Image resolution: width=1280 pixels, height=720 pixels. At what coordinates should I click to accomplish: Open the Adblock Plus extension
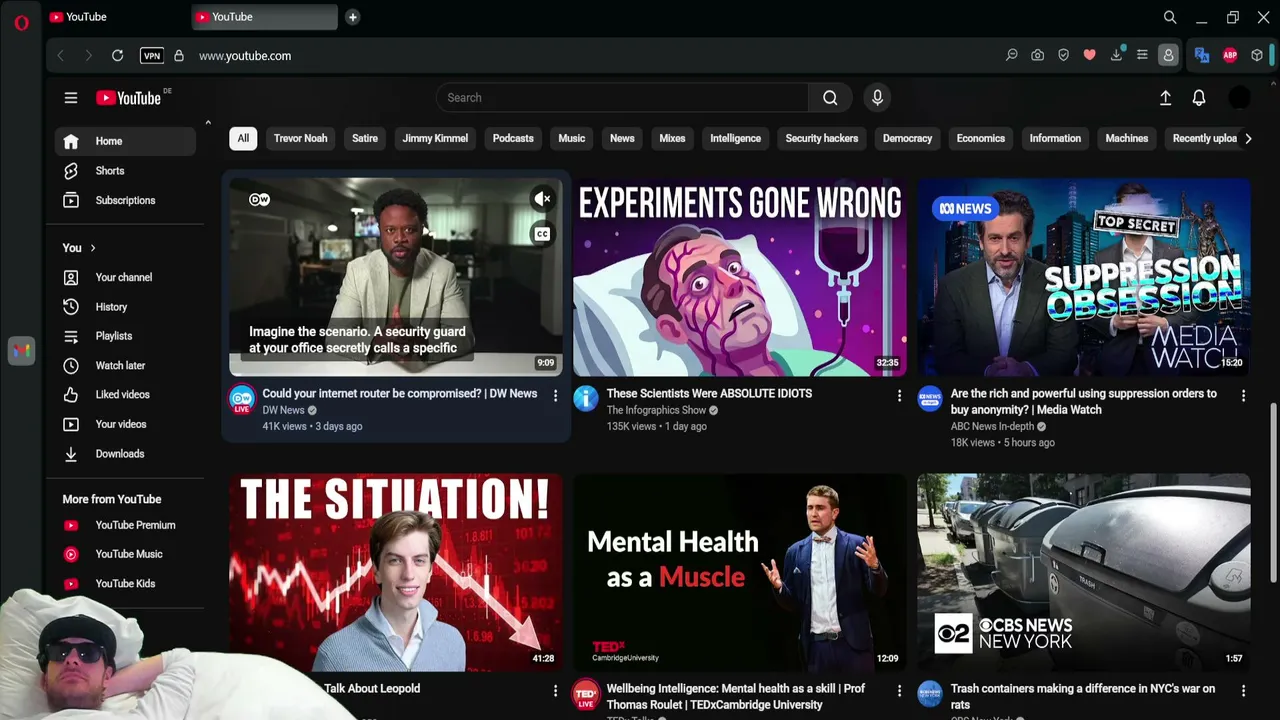pos(1230,56)
